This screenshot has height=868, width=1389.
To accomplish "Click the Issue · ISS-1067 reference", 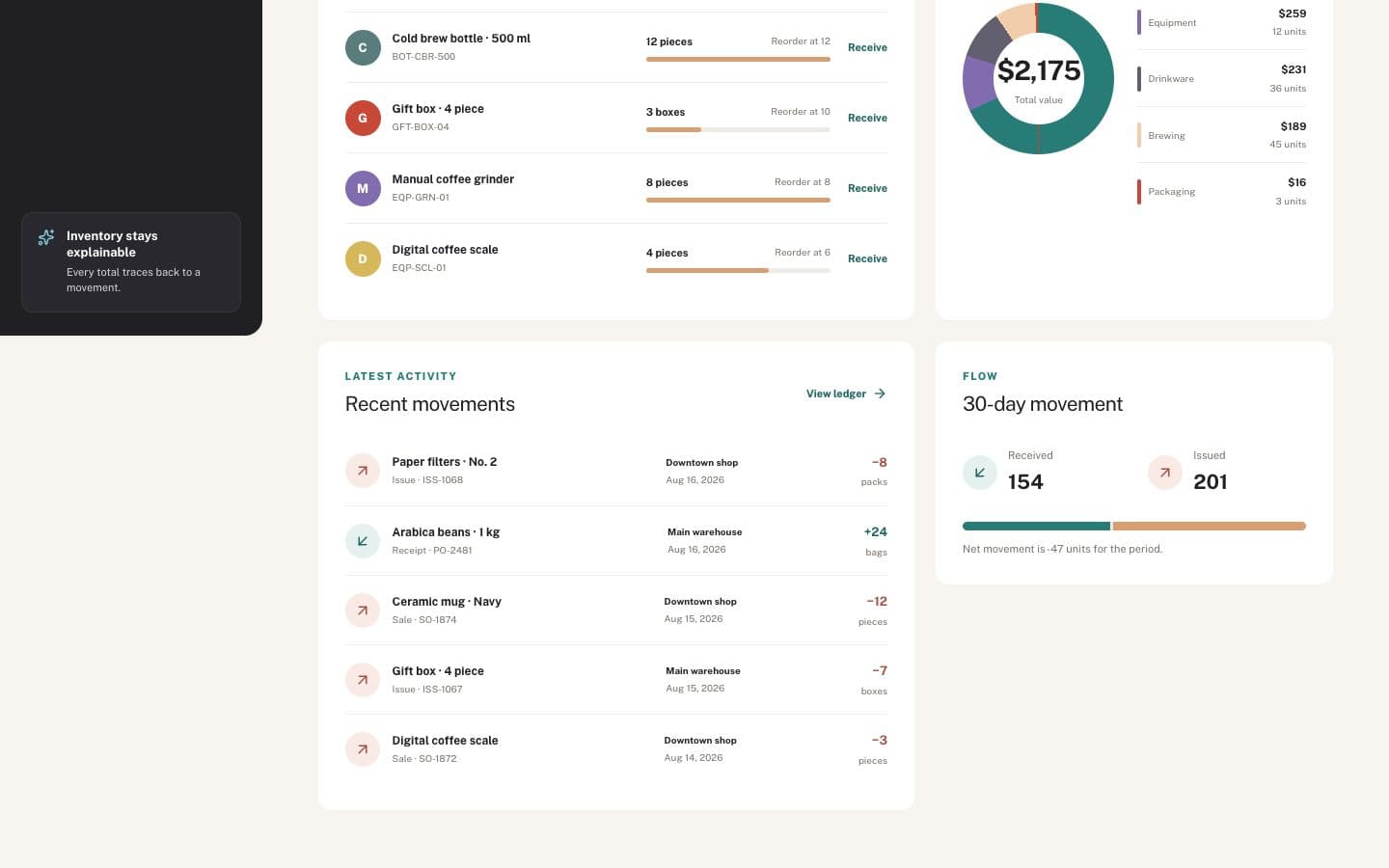I will coord(427,690).
